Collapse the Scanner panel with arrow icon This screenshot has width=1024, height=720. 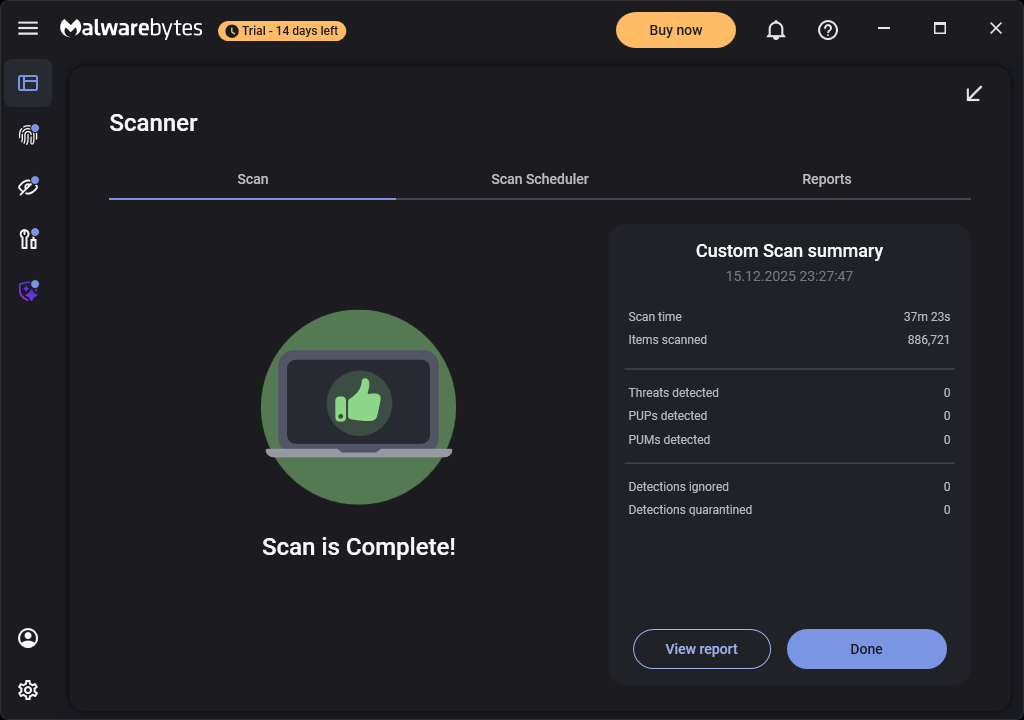(974, 93)
